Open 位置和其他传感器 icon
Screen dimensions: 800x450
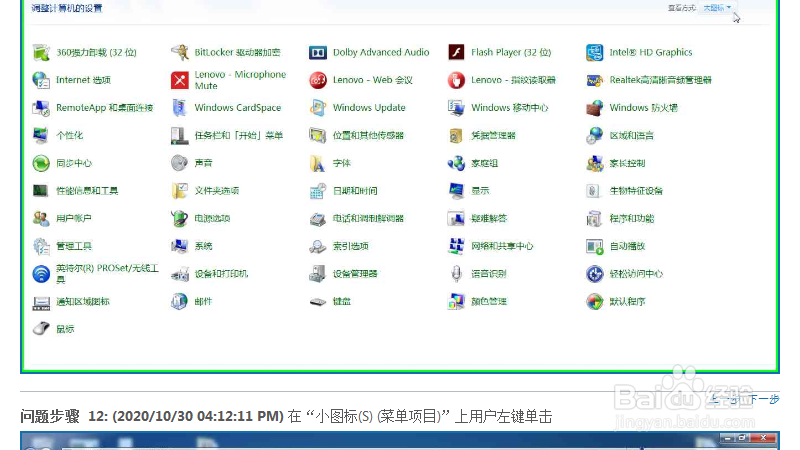(318, 135)
